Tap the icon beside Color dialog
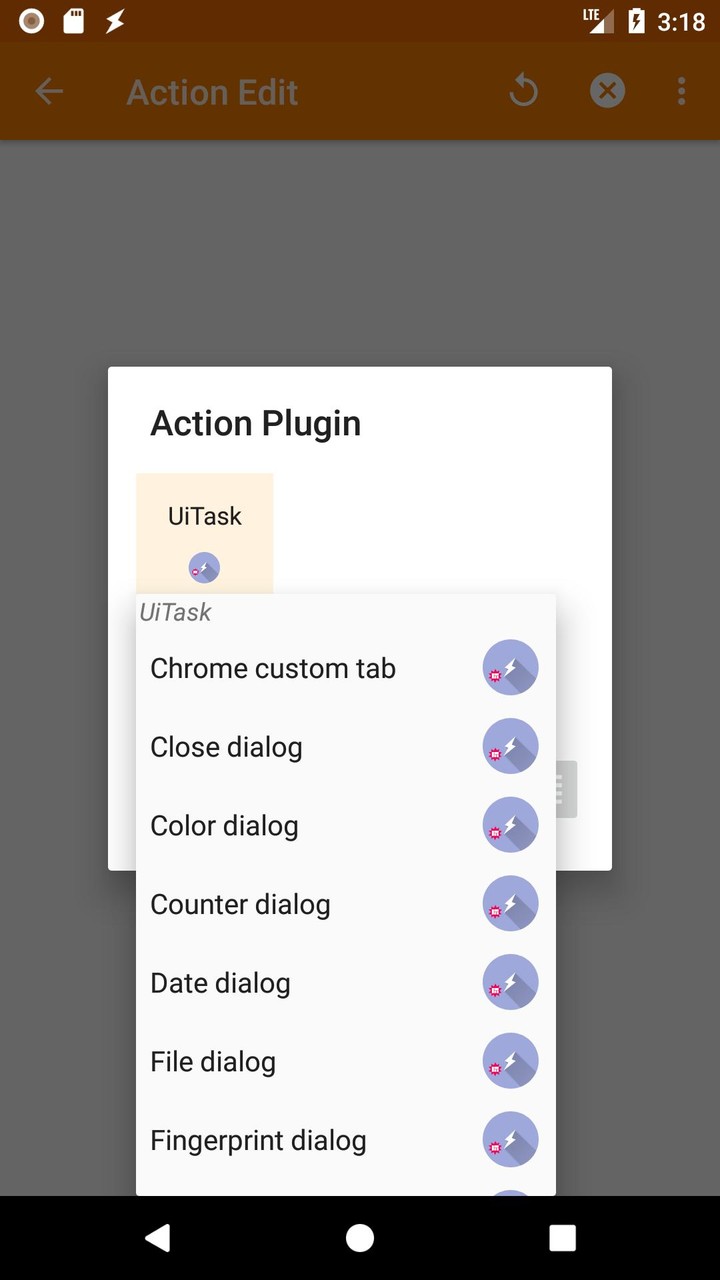 (510, 826)
